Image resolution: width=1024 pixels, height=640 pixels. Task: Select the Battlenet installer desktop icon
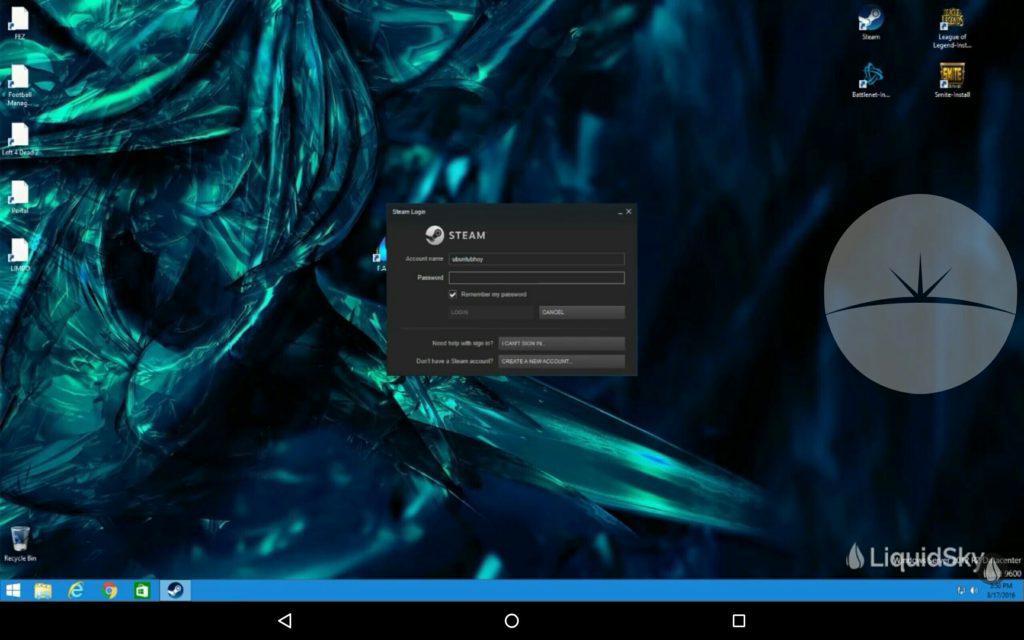coord(871,80)
